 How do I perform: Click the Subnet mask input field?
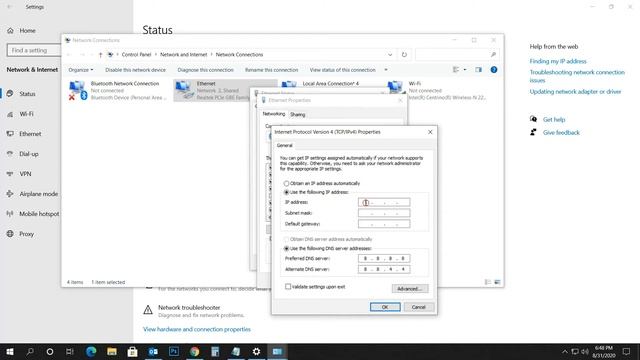click(x=384, y=213)
